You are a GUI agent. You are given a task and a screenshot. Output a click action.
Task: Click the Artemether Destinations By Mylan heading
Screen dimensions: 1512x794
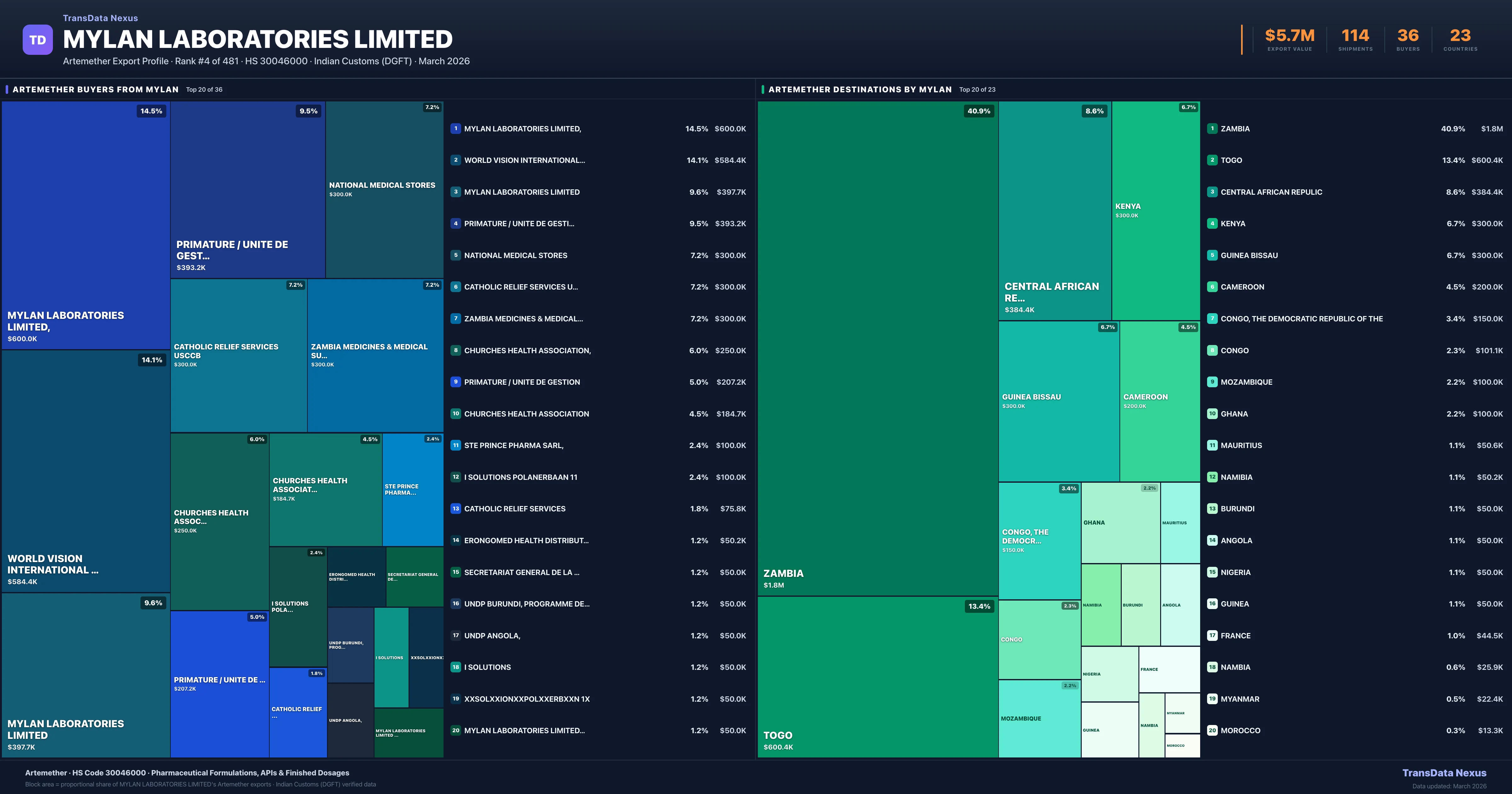pos(860,89)
